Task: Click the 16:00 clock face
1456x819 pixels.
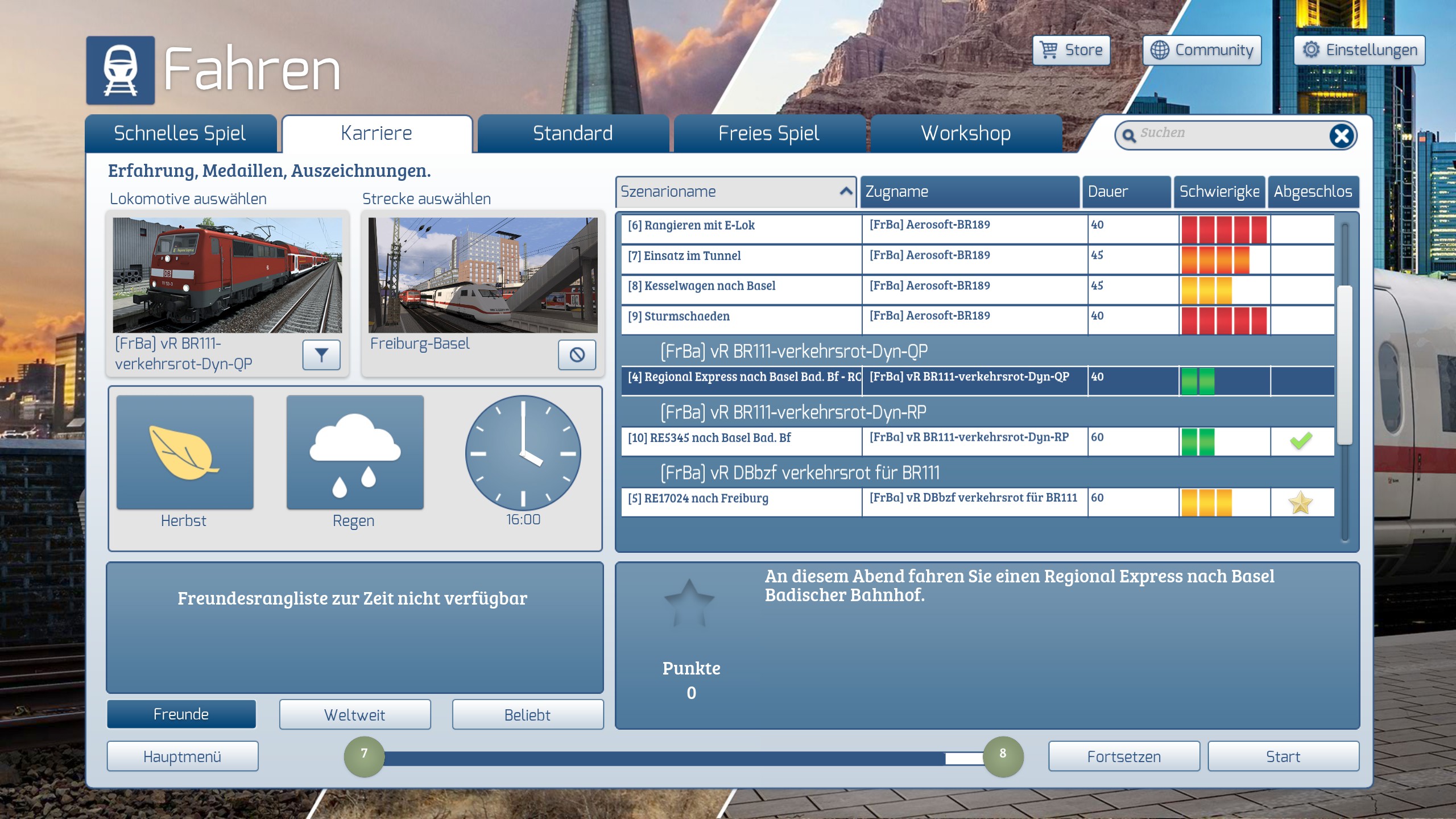Action: click(x=523, y=453)
